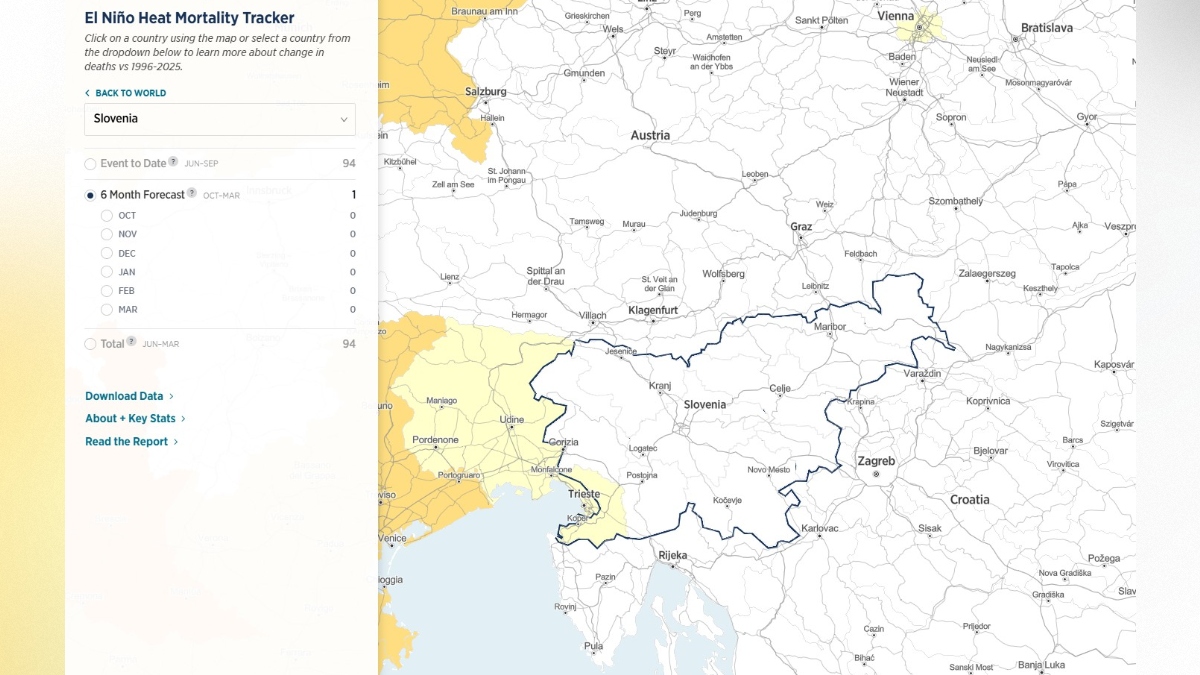
Task: Click the Maribor city label on the map
Action: pos(831,327)
